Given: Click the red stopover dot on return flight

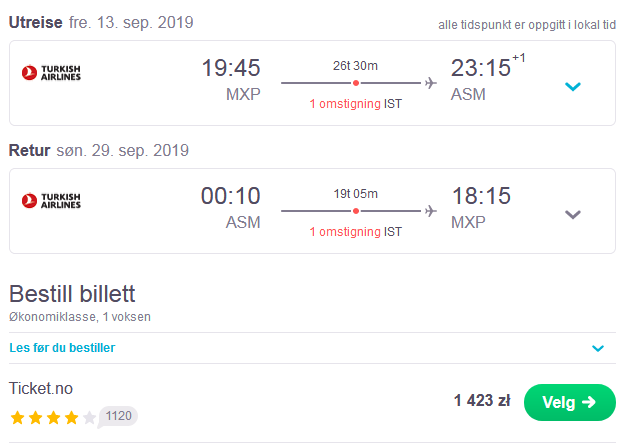Looking at the screenshot, I should 356,211.
